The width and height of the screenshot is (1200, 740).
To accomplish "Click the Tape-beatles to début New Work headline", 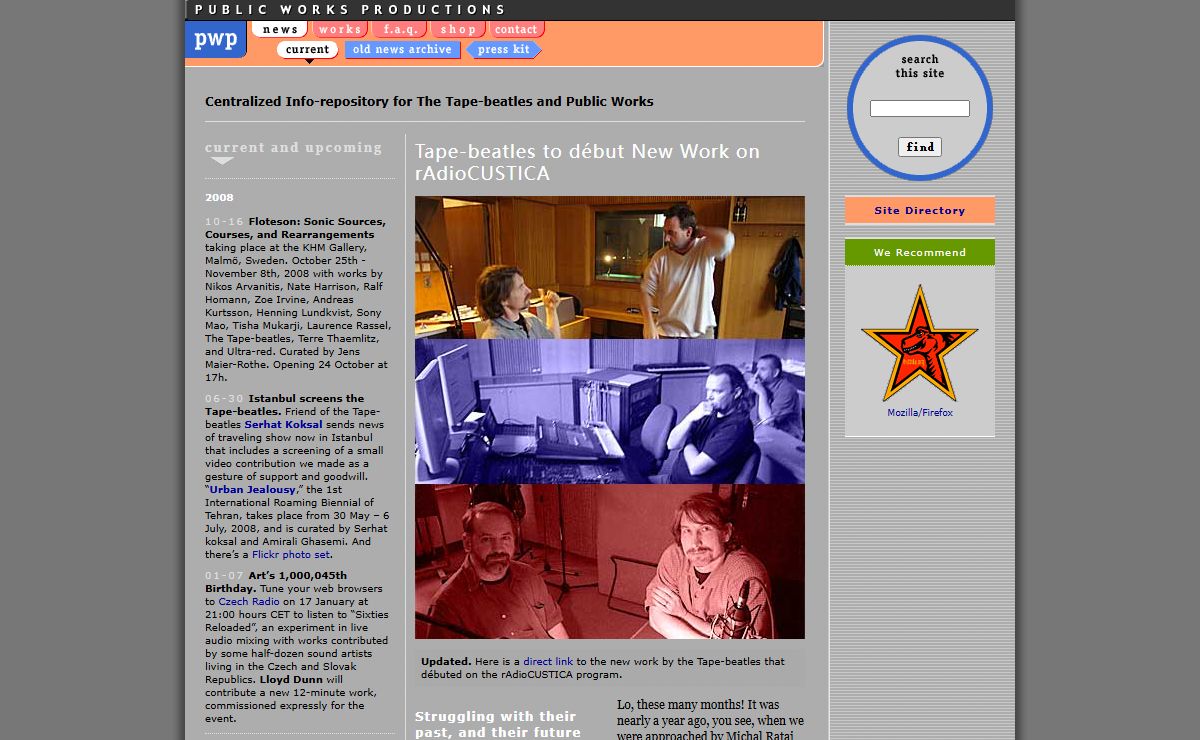I will click(587, 162).
